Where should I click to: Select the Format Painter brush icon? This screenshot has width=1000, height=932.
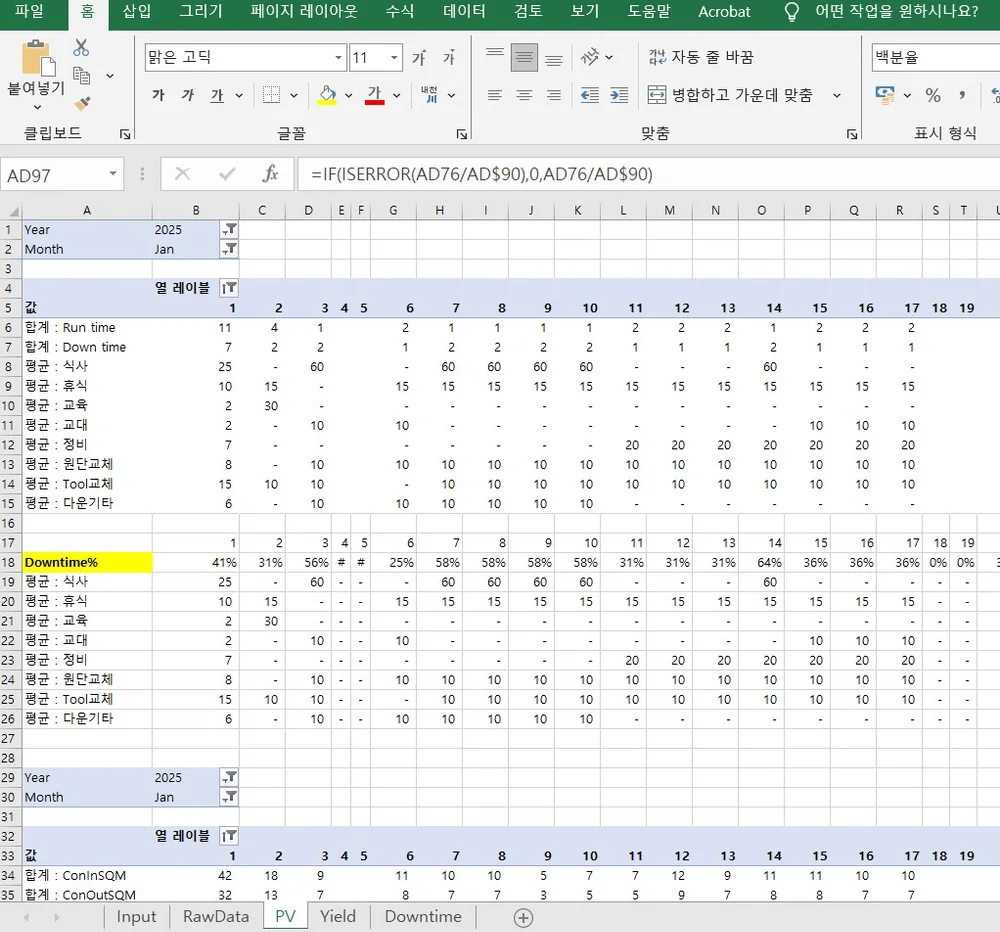(82, 103)
